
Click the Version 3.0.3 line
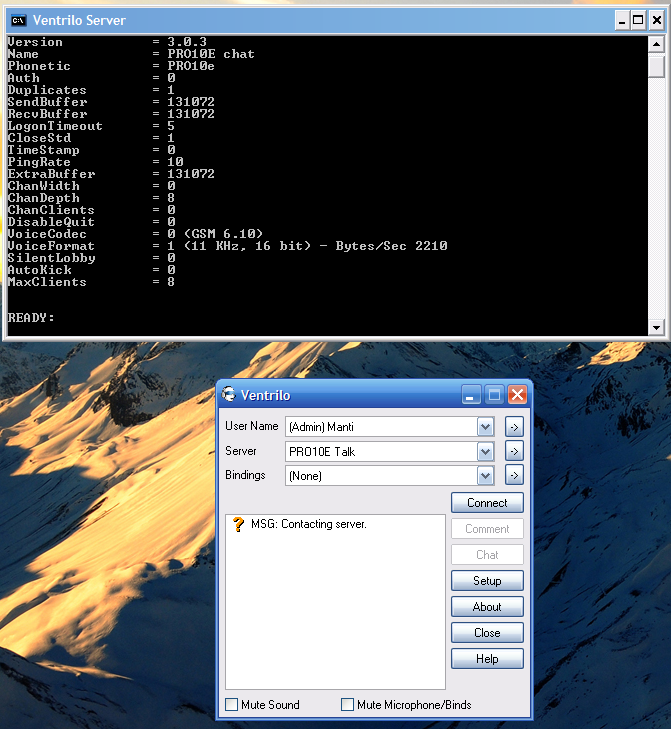tap(107, 42)
